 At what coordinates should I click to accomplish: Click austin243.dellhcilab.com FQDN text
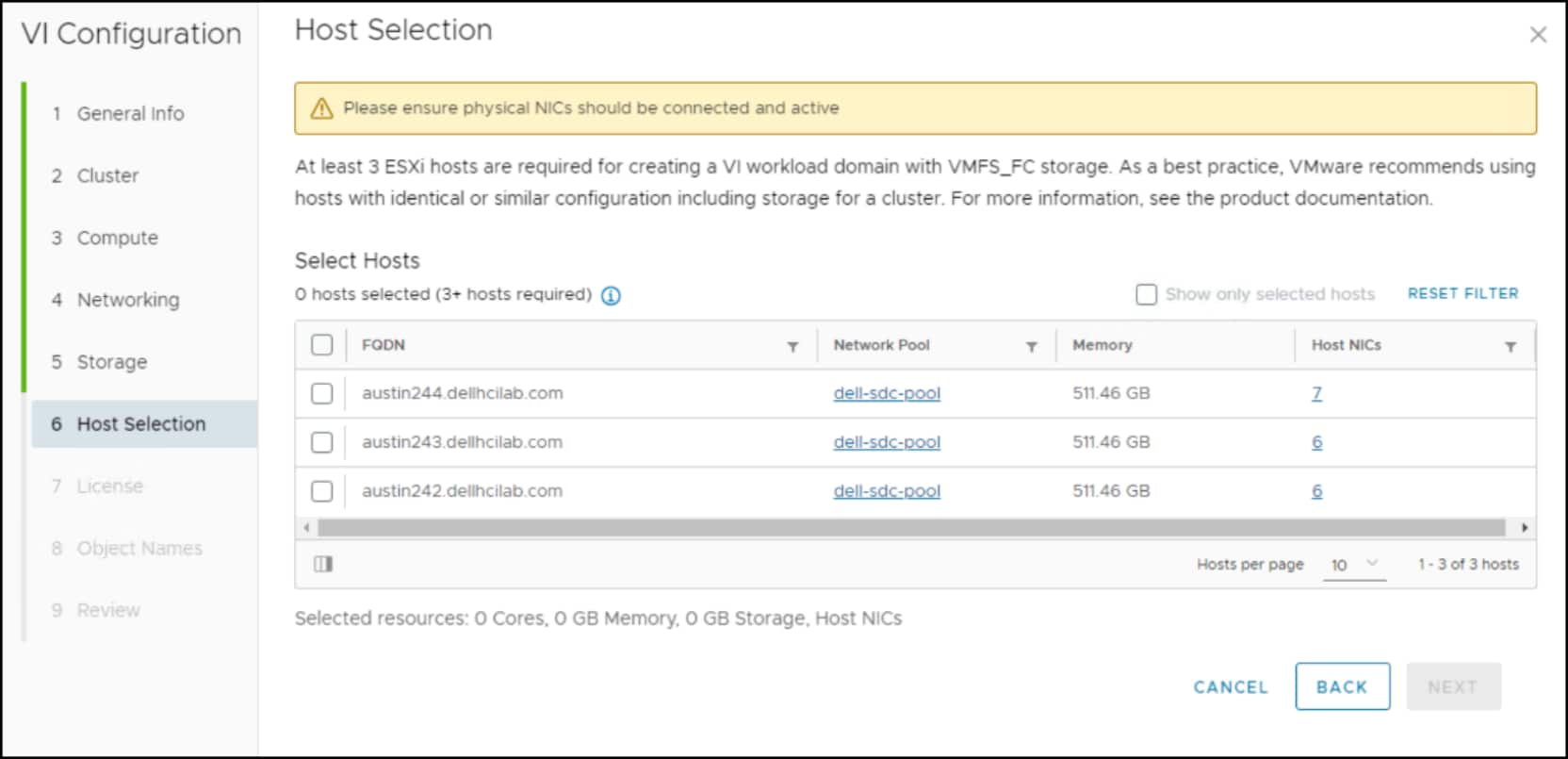coord(462,442)
